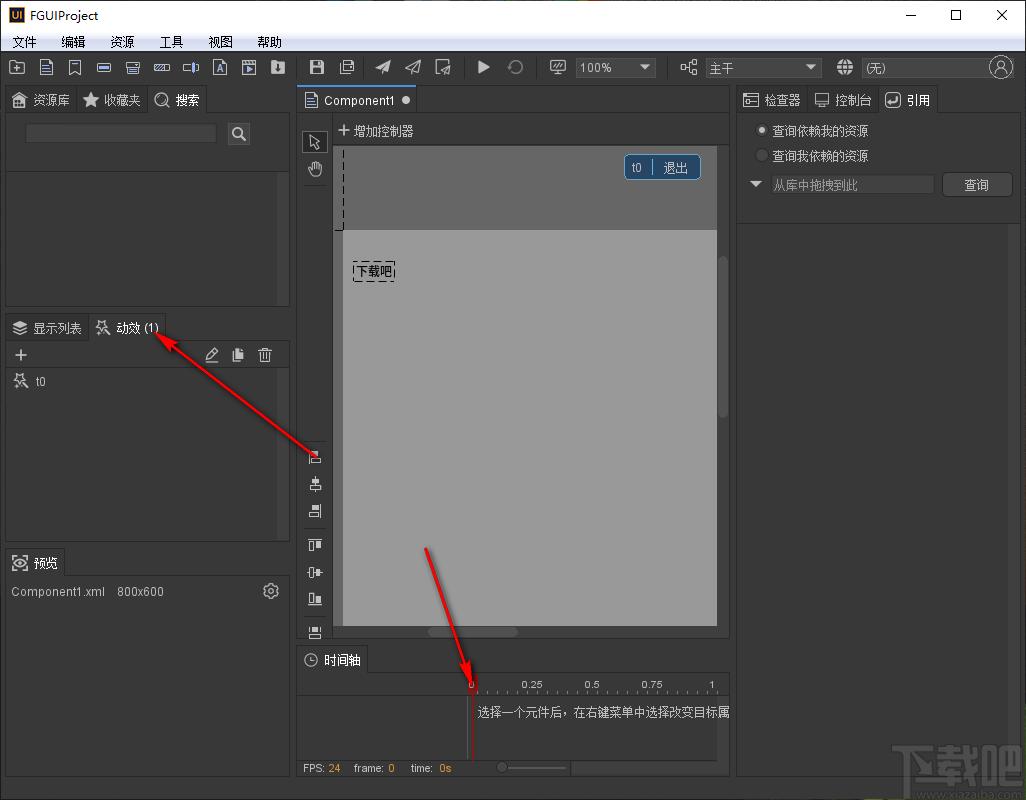This screenshot has width=1026, height=800.
Task: Click the new movie clip icon
Action: 249,67
